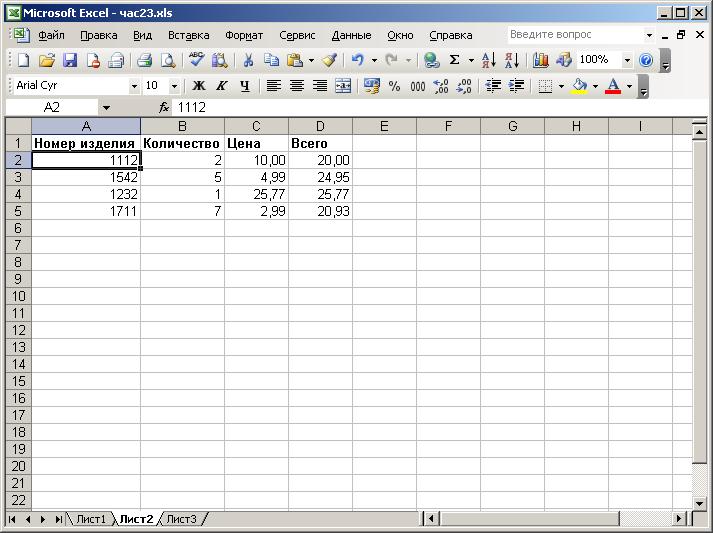The width and height of the screenshot is (713, 533).
Task: Open Print Preview from the toolbar
Action: click(168, 60)
